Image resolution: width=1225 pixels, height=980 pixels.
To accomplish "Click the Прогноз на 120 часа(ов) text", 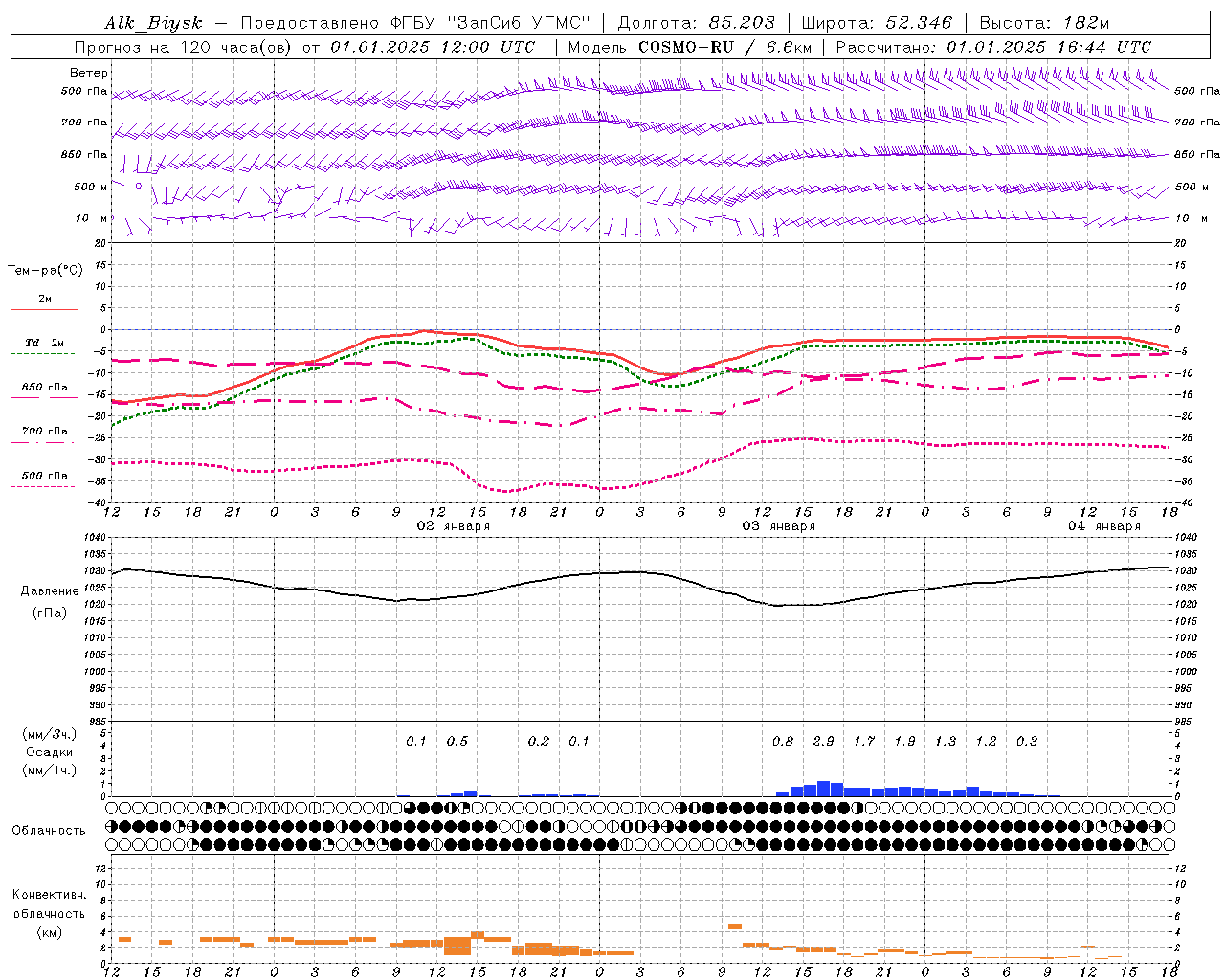I will tap(183, 47).
